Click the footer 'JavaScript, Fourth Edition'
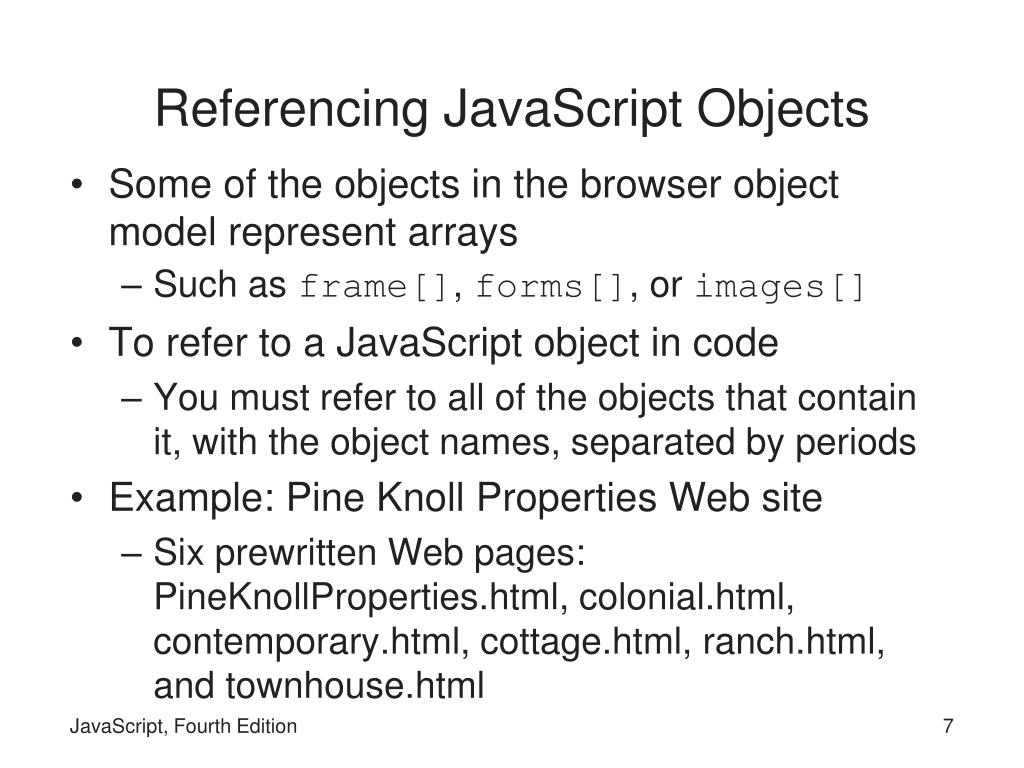 [x=183, y=727]
